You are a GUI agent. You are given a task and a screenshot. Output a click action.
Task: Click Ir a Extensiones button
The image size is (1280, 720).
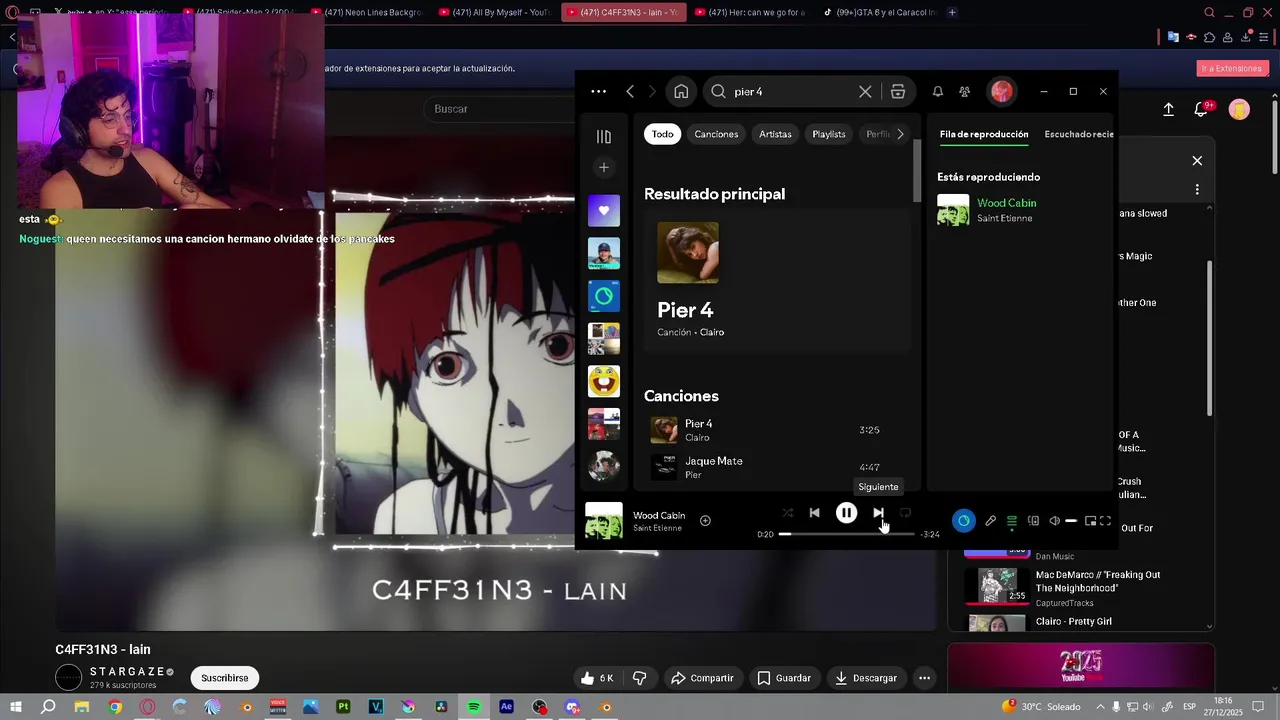coord(1233,68)
